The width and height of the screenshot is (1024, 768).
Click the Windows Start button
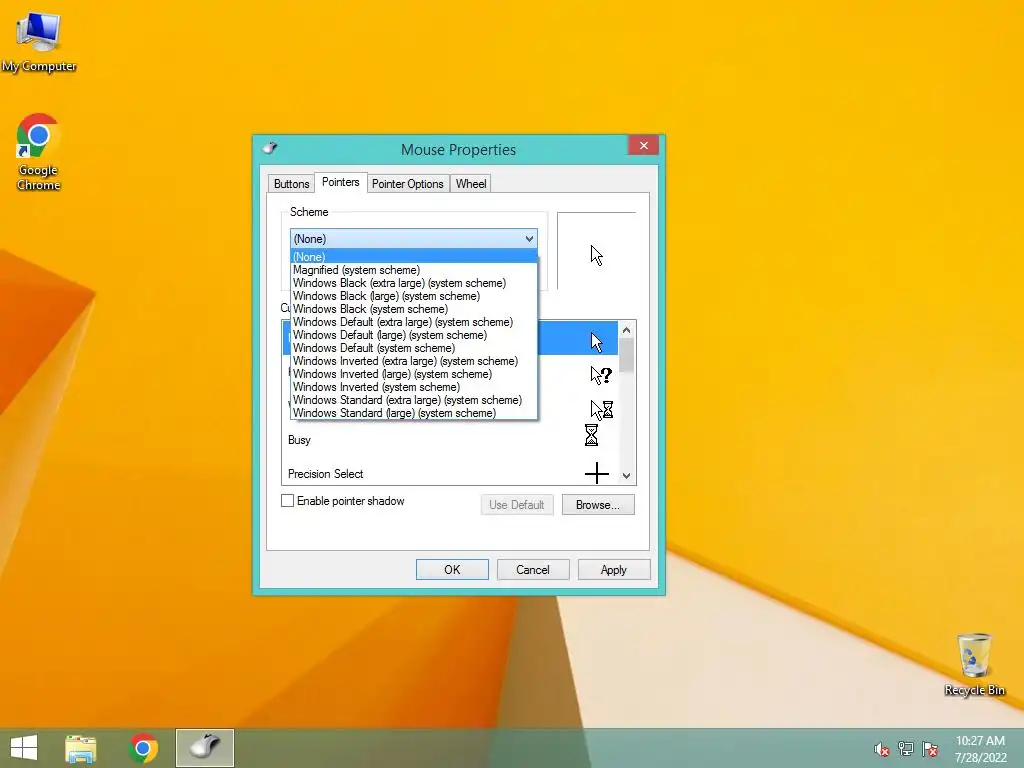[24, 748]
